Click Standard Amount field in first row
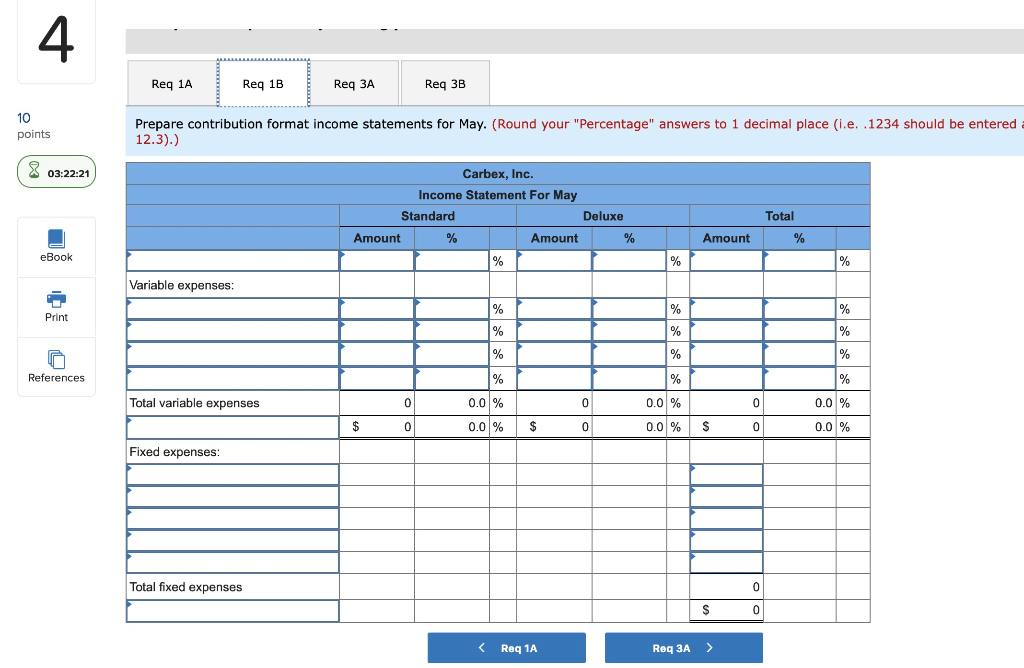Screen dimensions: 1024x668 (377, 261)
